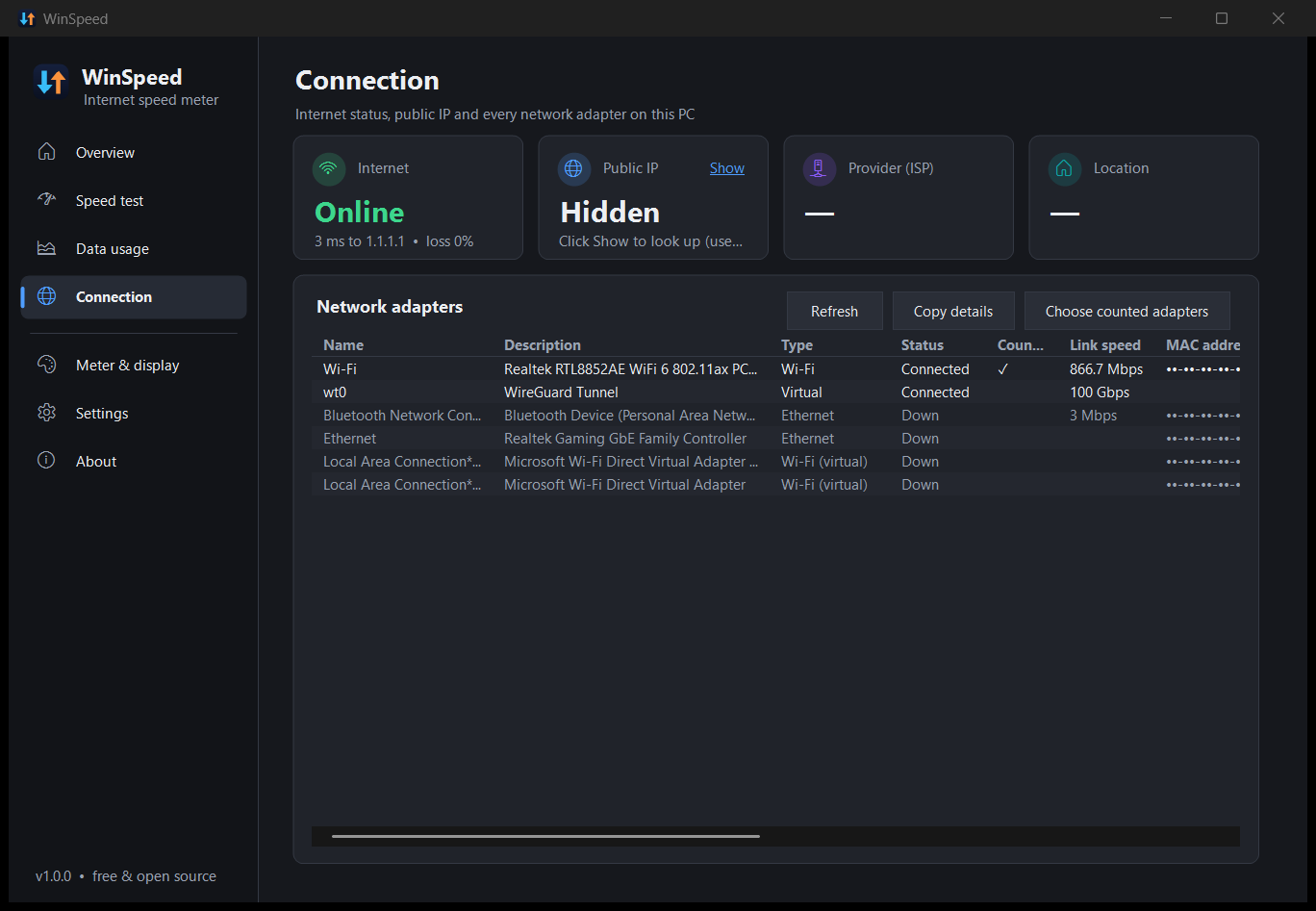Click the Virtual type cell for wt0
1316x911 pixels.
tap(801, 392)
